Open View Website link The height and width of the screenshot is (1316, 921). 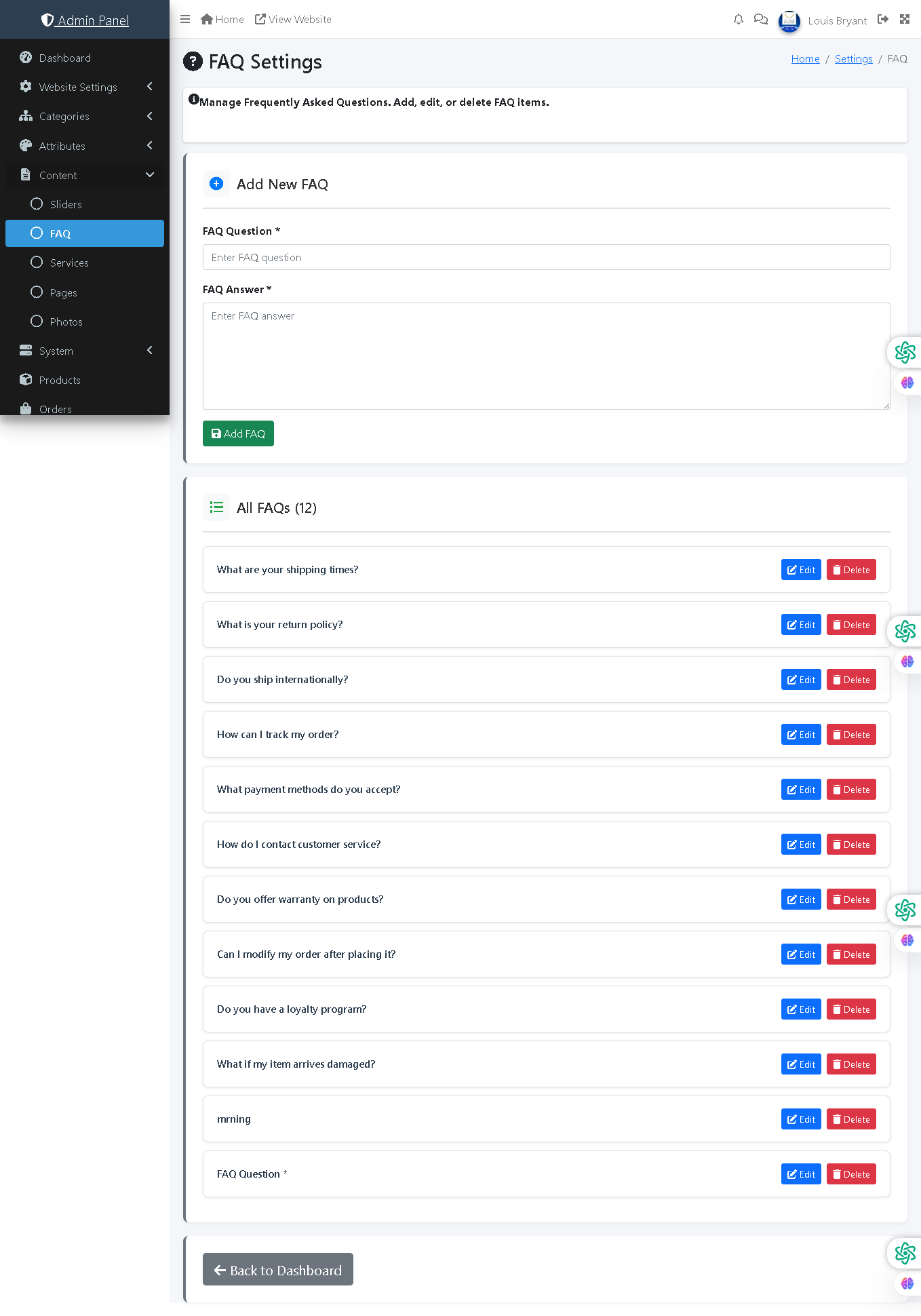click(294, 19)
